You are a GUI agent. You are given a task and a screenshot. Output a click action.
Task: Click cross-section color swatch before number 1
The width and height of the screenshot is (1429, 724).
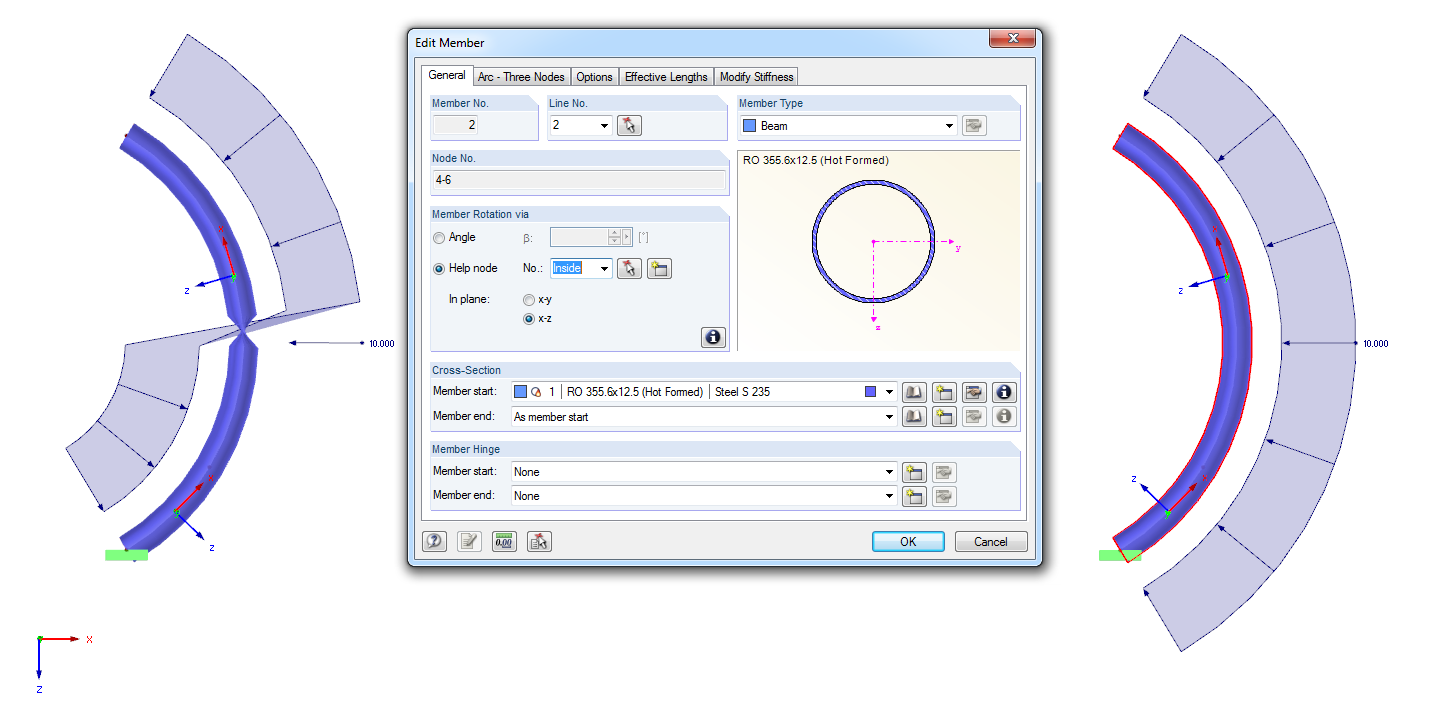pyautogui.click(x=520, y=392)
